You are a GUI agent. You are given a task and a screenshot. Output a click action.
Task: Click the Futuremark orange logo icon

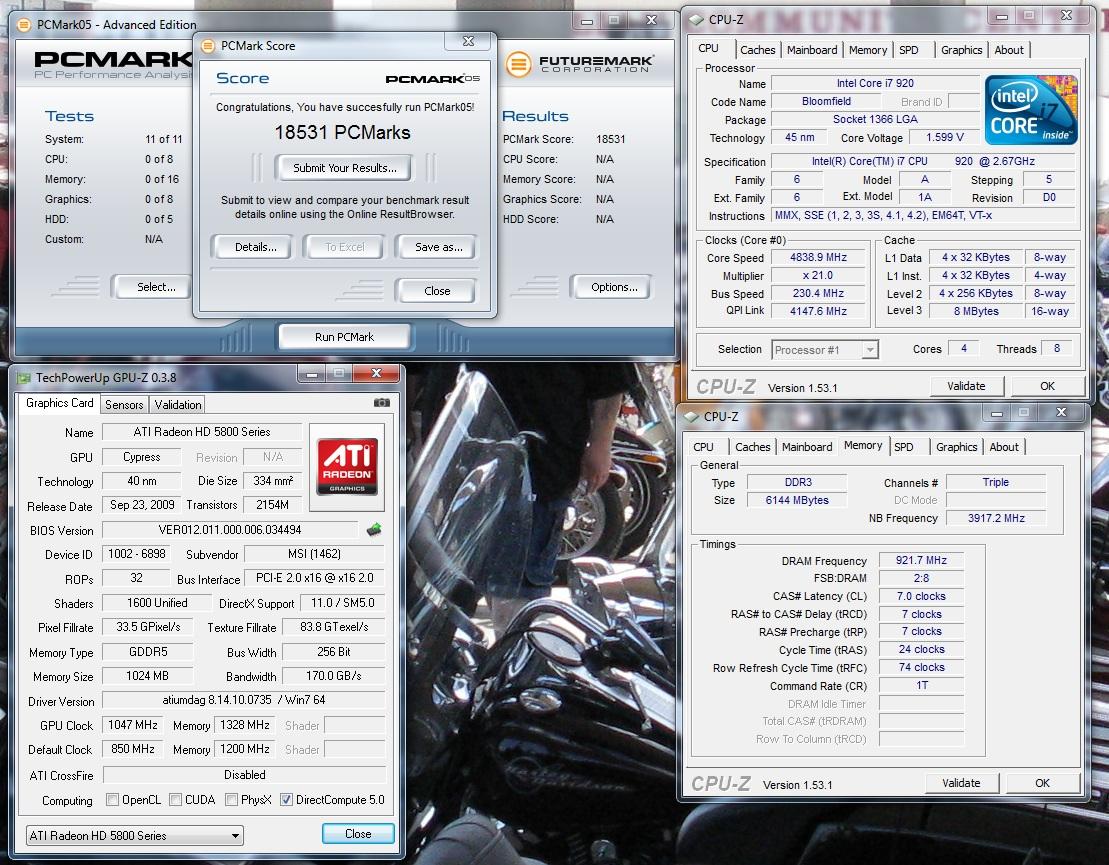518,64
